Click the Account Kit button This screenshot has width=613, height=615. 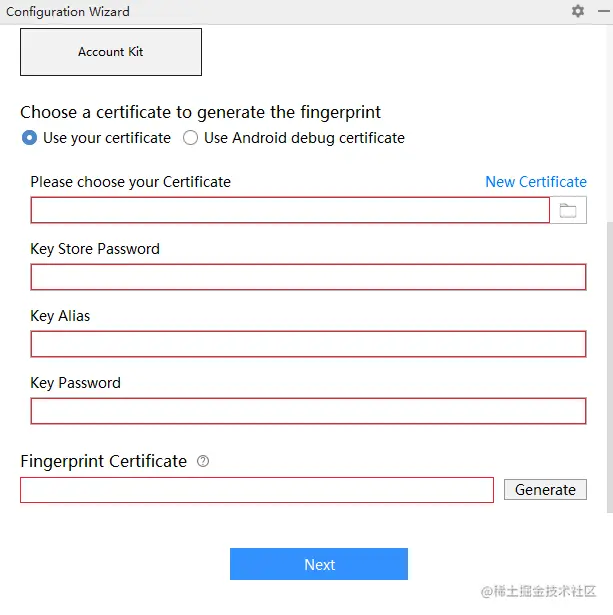coord(111,52)
